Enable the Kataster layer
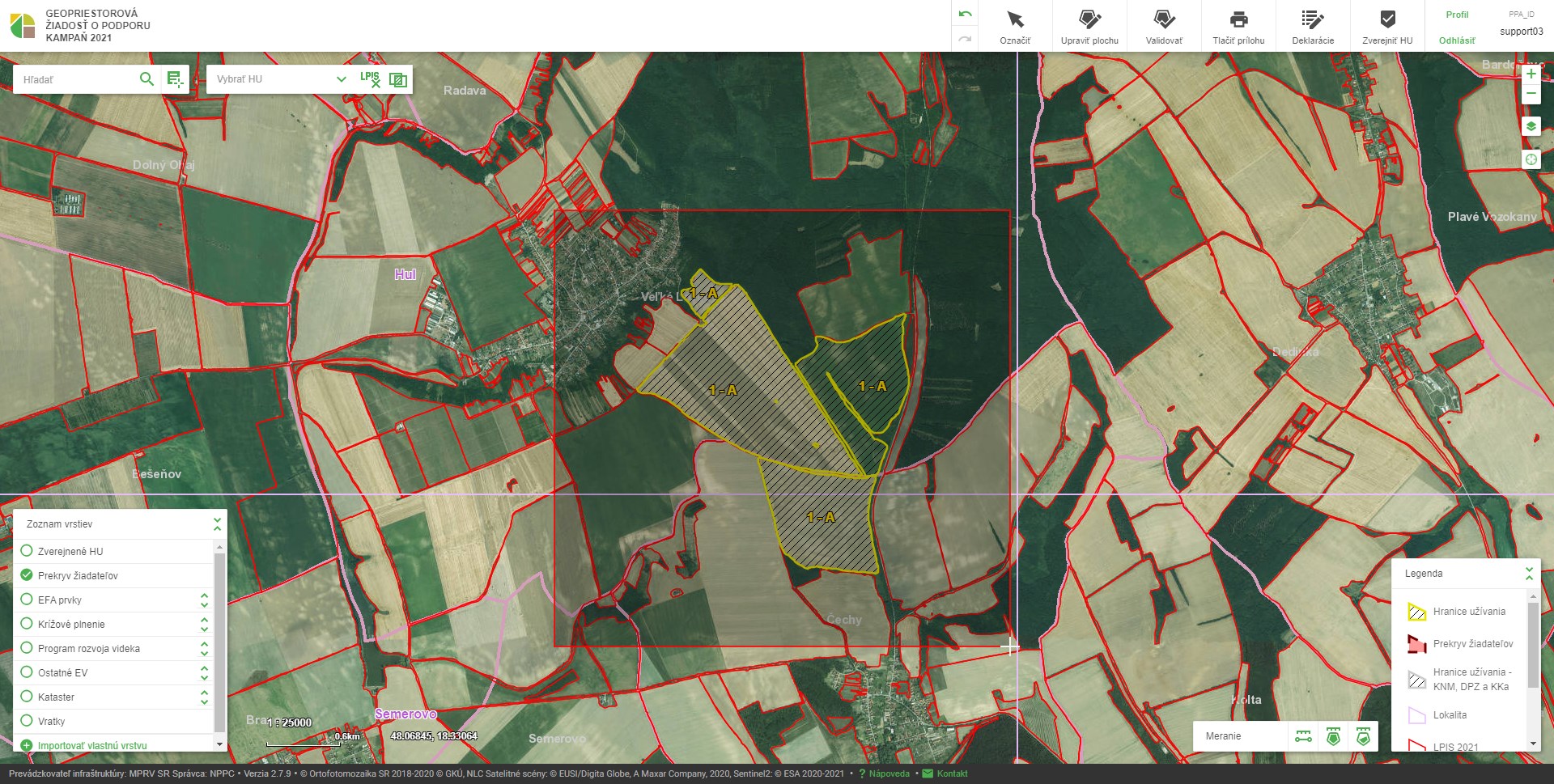1554x784 pixels. click(x=26, y=697)
